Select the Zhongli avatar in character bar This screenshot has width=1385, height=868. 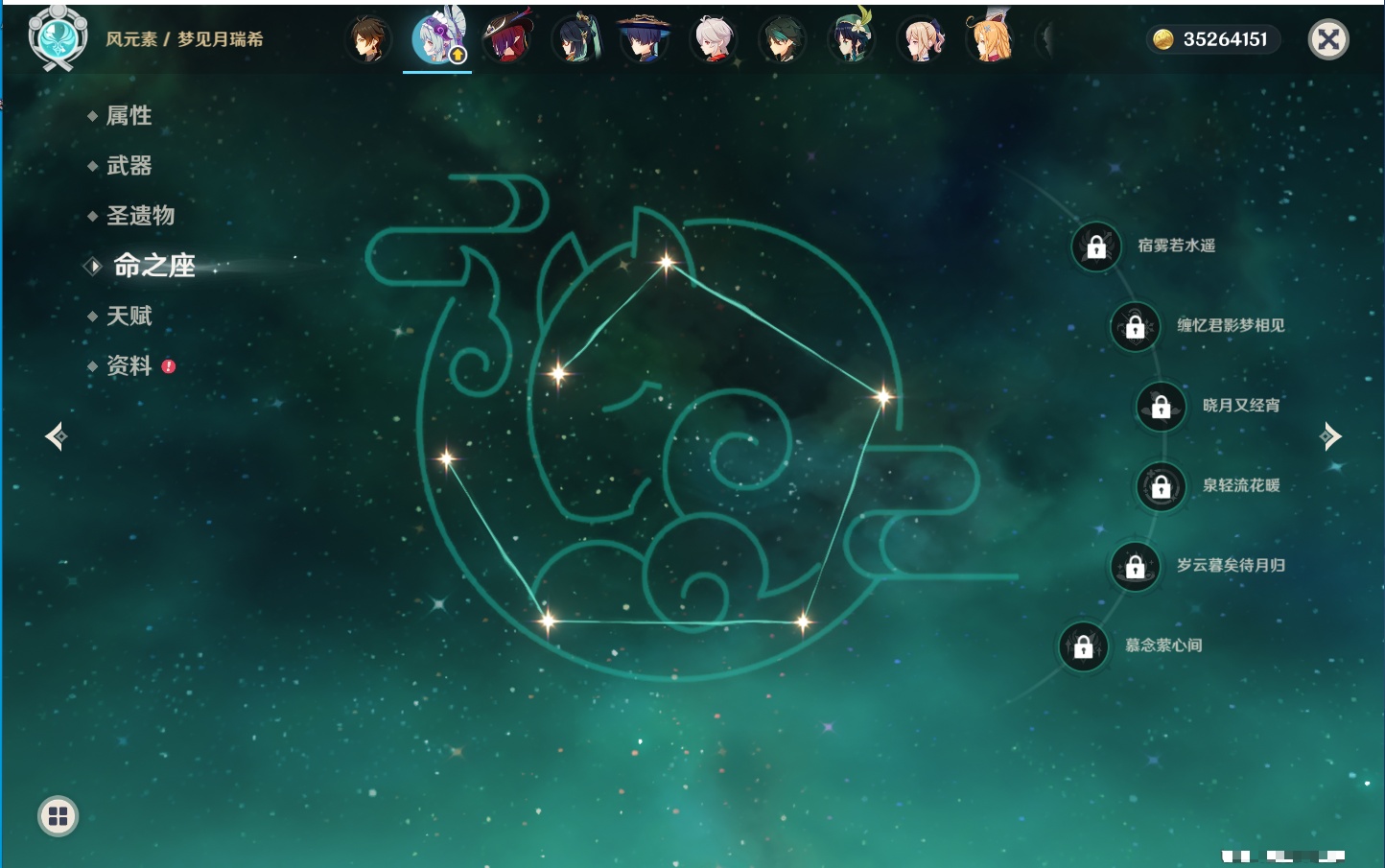pyautogui.click(x=368, y=39)
